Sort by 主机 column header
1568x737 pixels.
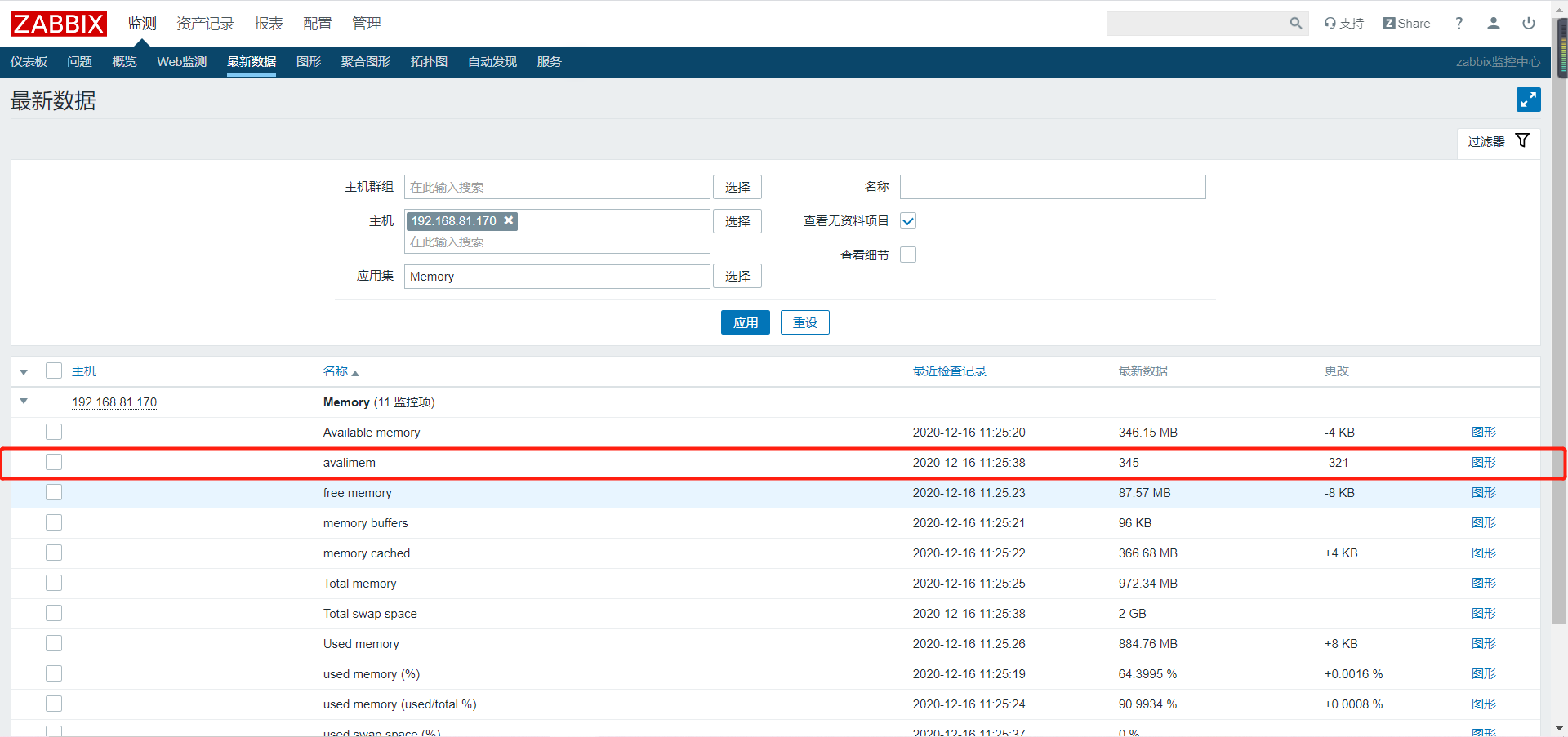point(84,371)
